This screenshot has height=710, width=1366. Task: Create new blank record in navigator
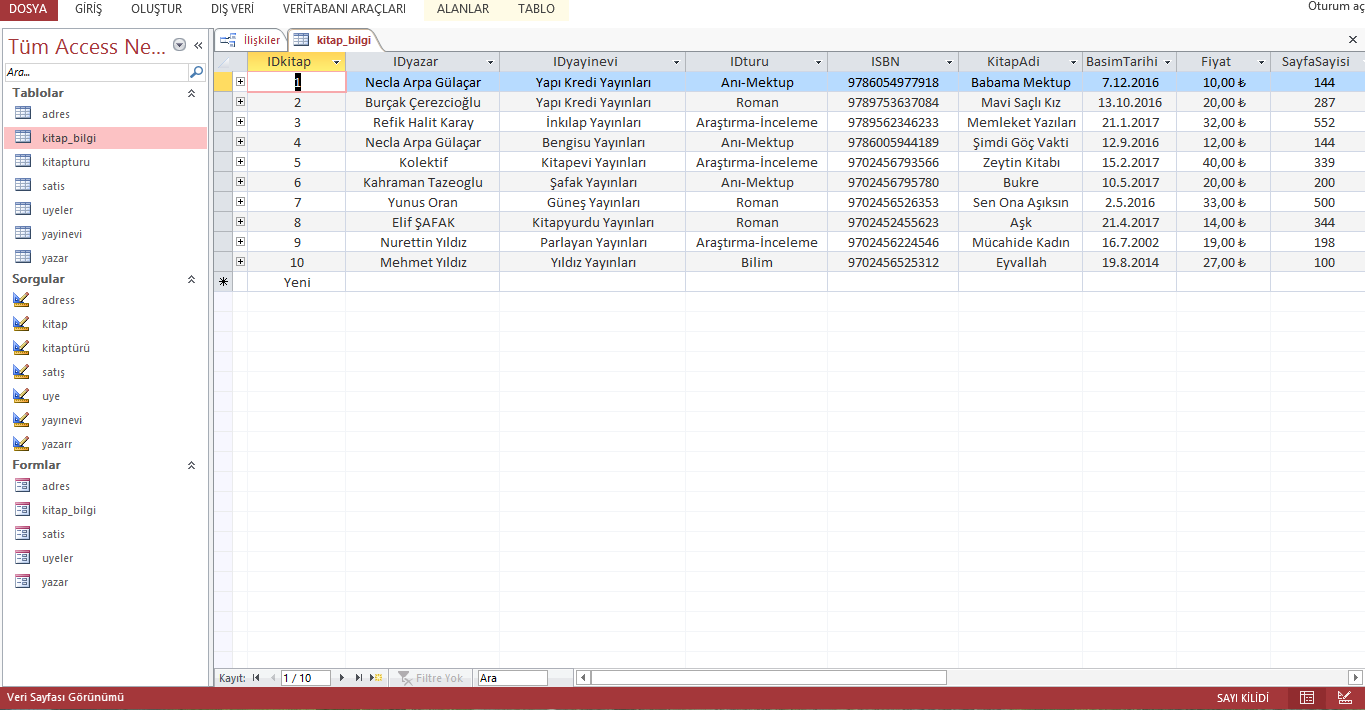pyautogui.click(x=376, y=678)
